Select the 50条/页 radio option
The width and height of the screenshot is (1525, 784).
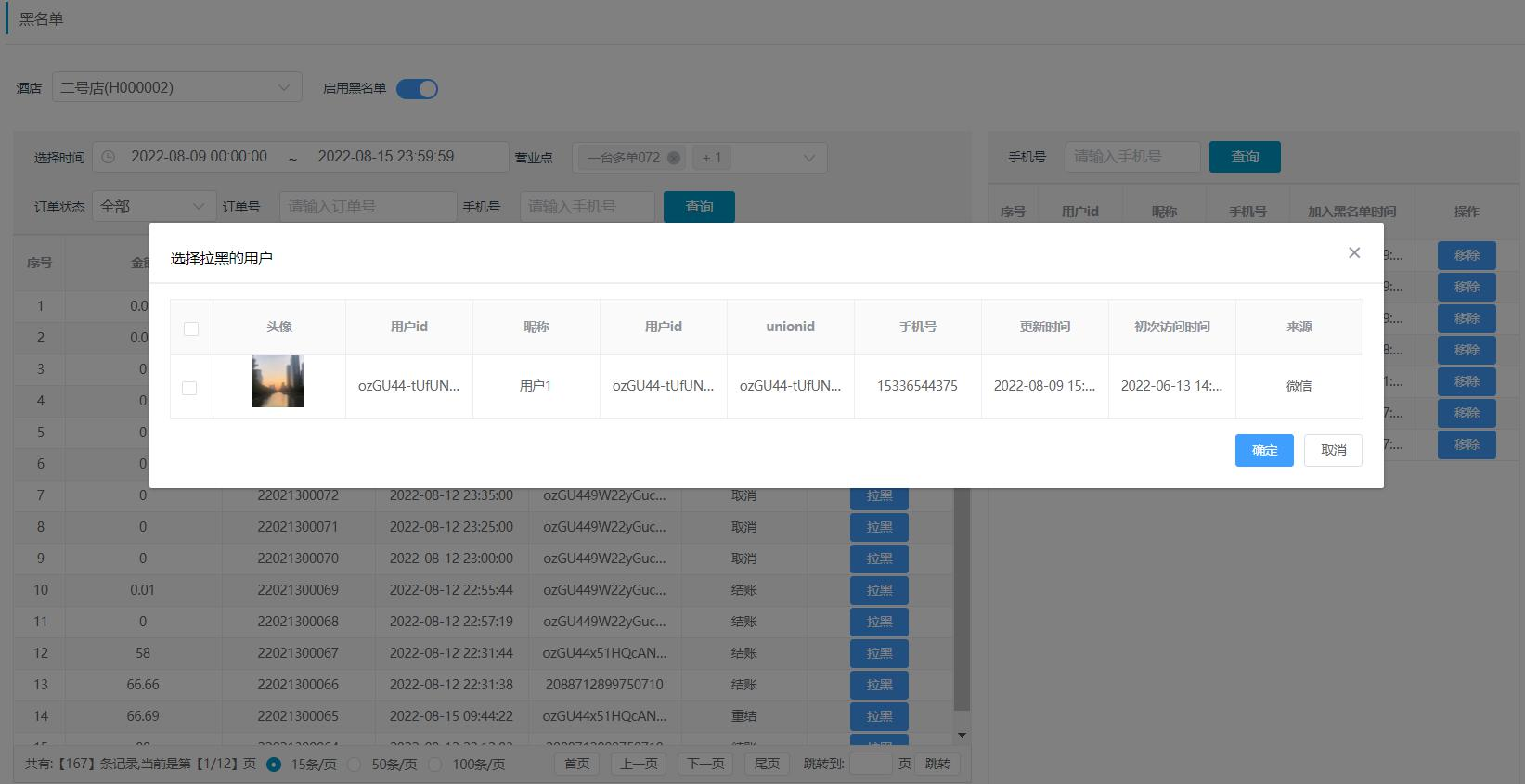355,765
